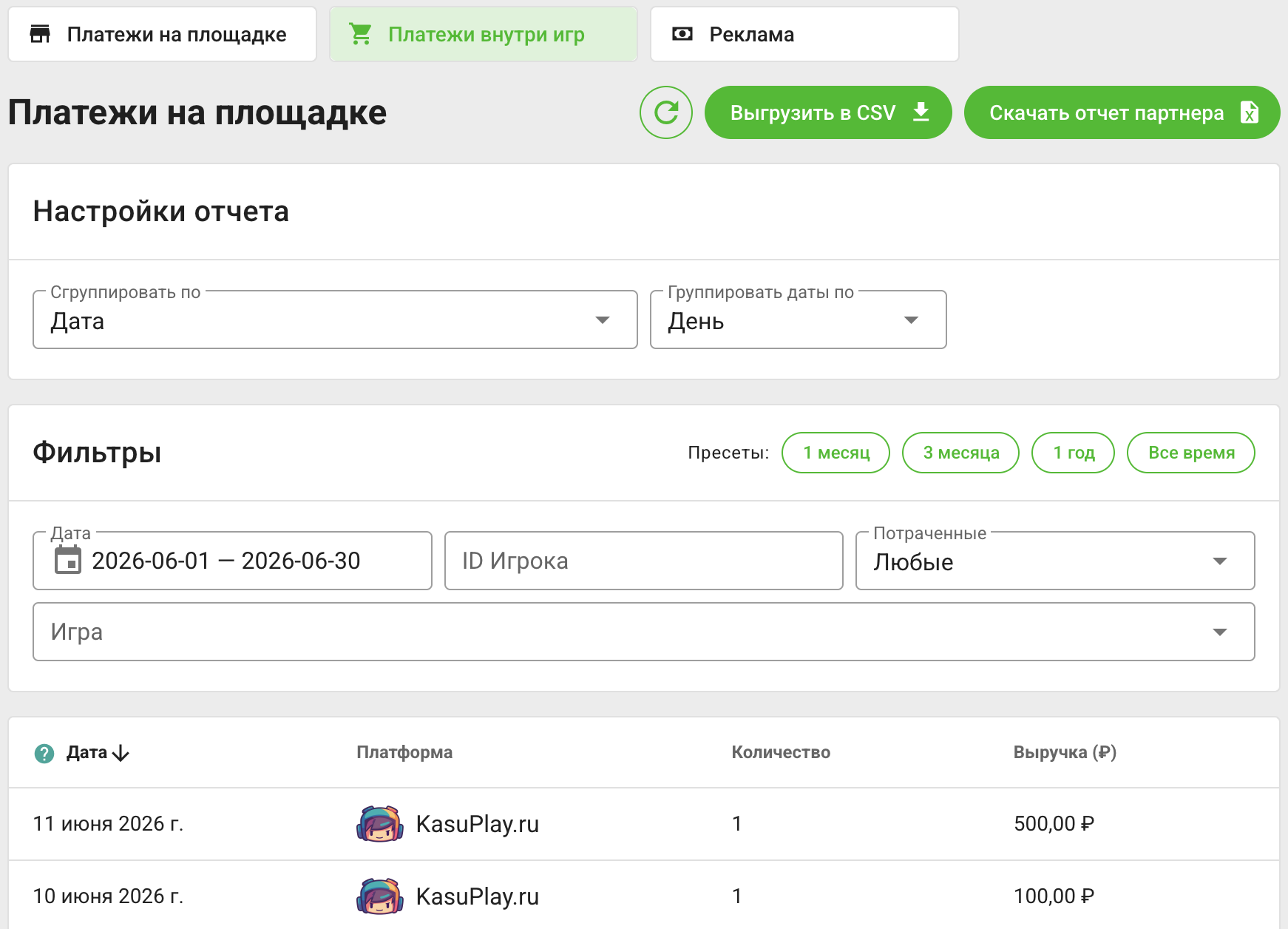Click the Настройки отчета heading
This screenshot has height=929, width=1288.
pyautogui.click(x=161, y=212)
